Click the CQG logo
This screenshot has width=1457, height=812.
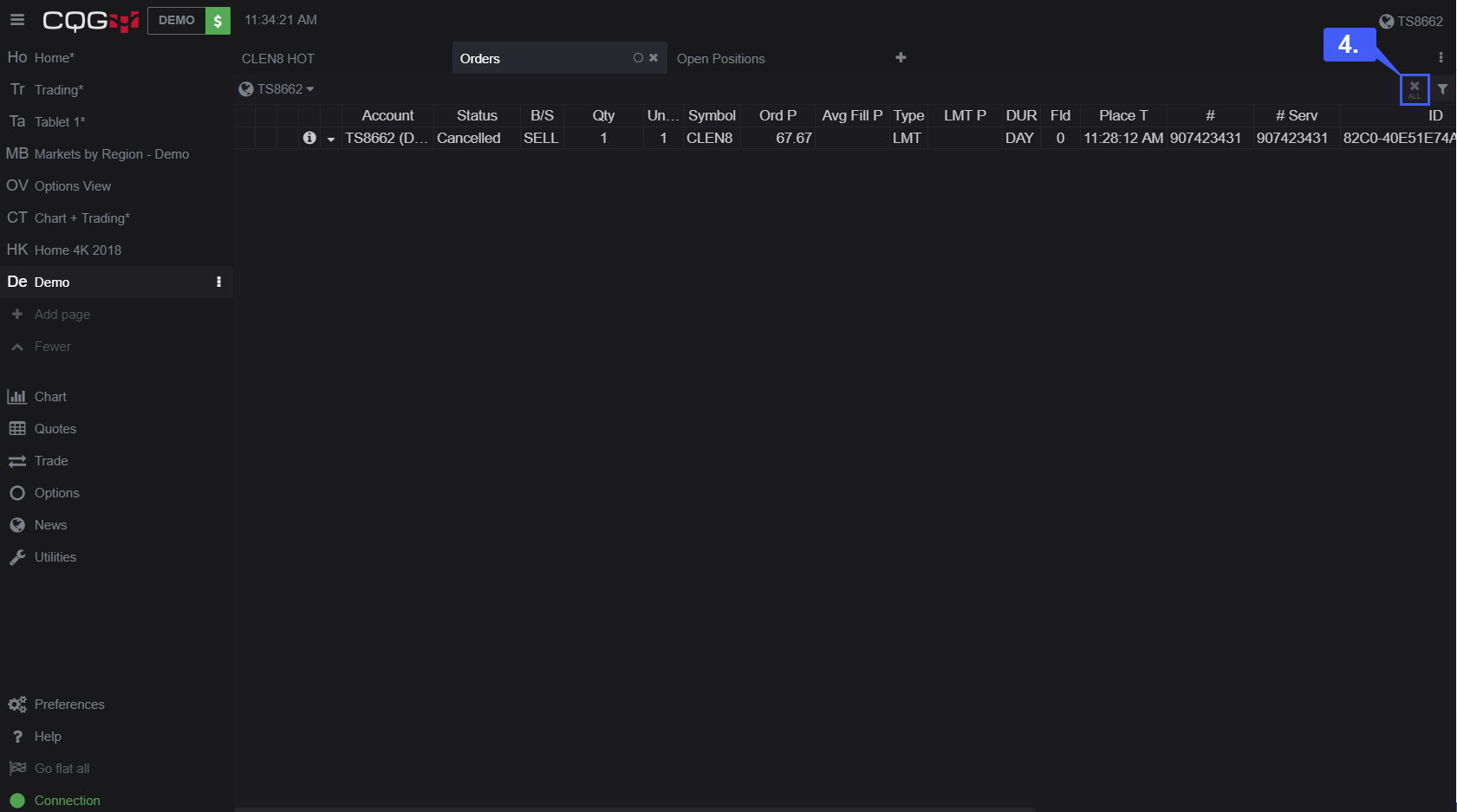tap(90, 21)
